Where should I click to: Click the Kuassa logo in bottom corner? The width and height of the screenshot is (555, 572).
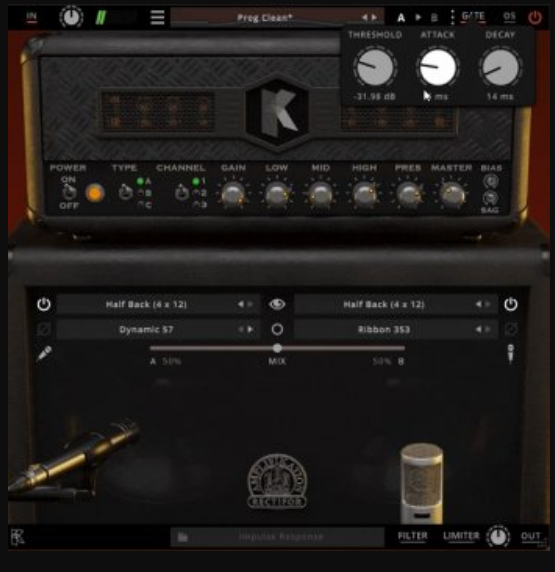tap(17, 537)
